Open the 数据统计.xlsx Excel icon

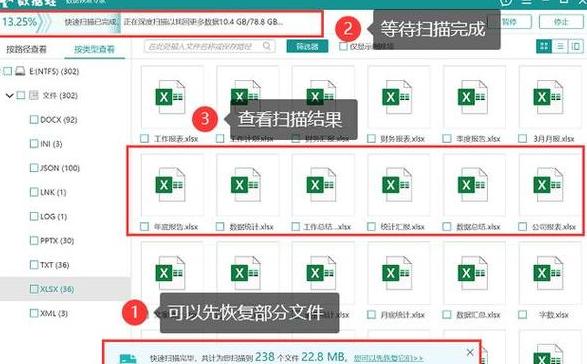(x=247, y=185)
